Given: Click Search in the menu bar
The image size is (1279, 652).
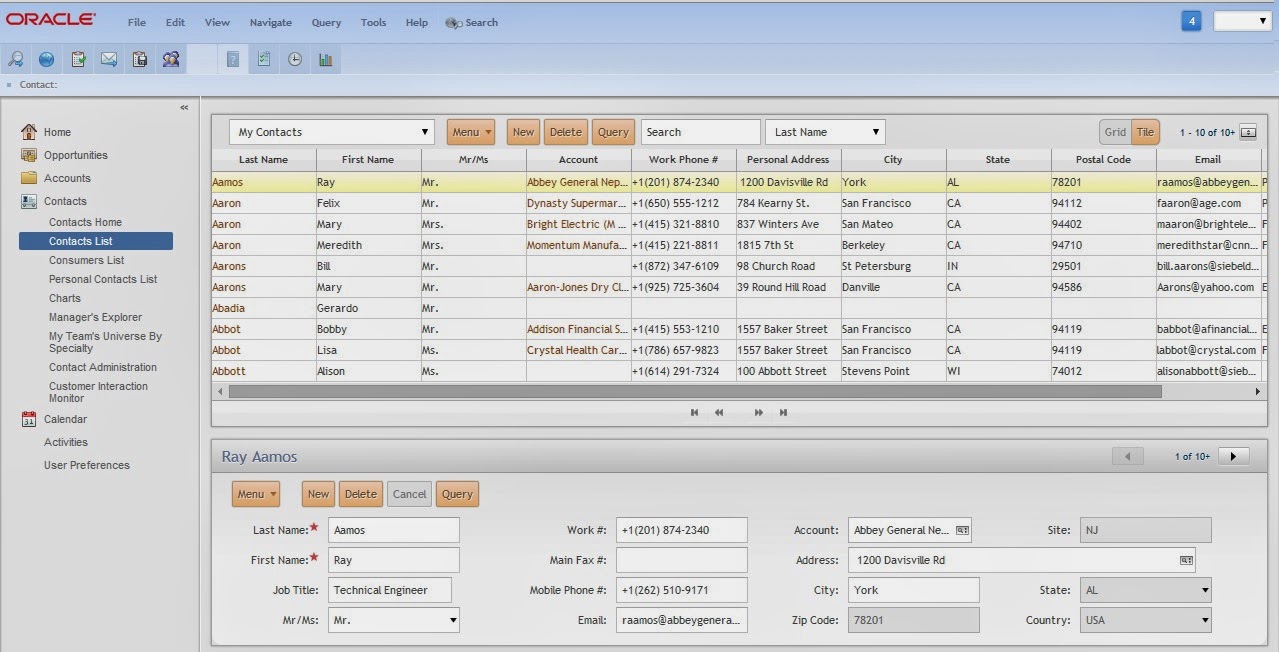Looking at the screenshot, I should click(471, 22).
